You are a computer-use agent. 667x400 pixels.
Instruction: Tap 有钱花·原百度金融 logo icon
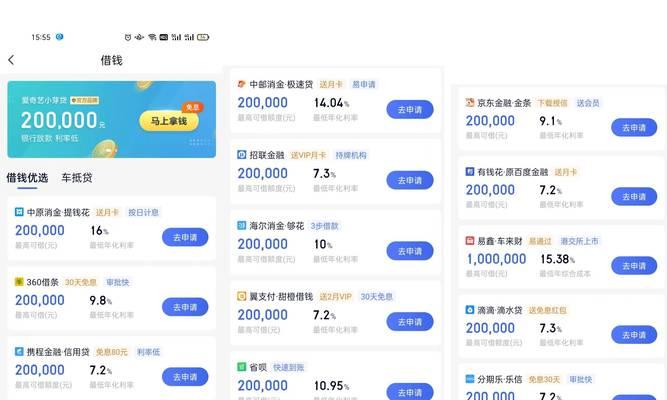[470, 172]
